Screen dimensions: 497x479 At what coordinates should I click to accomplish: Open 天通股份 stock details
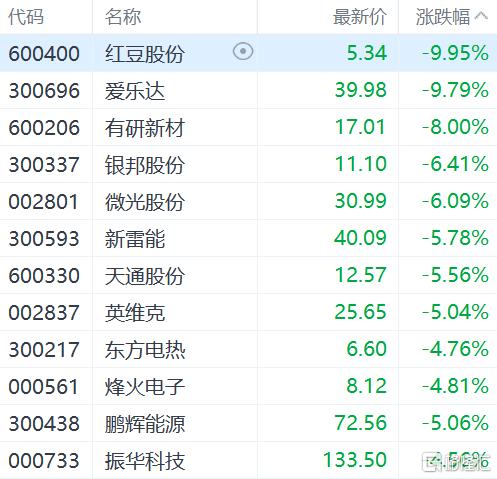[x=145, y=276]
